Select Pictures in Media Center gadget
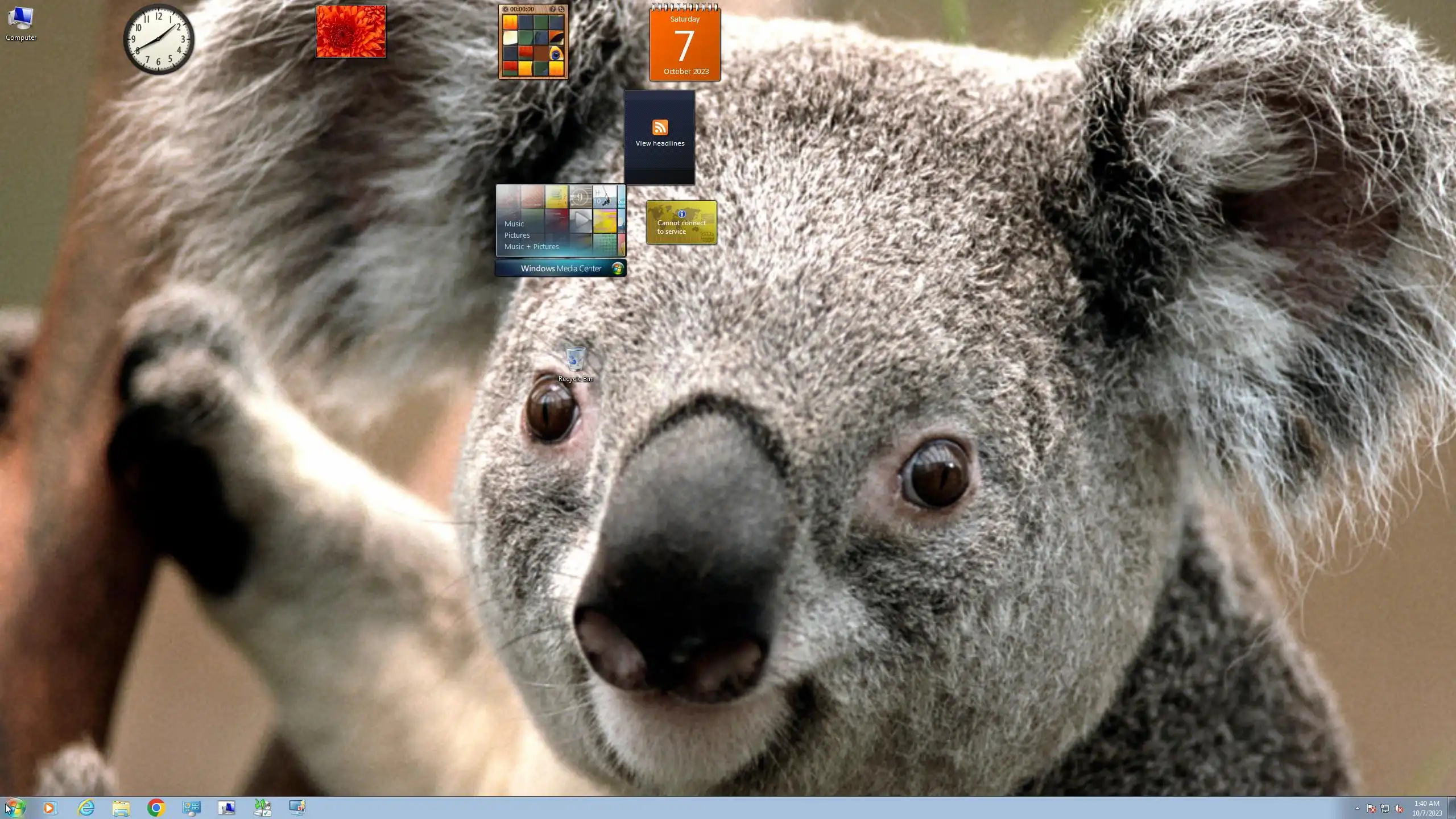 point(517,235)
